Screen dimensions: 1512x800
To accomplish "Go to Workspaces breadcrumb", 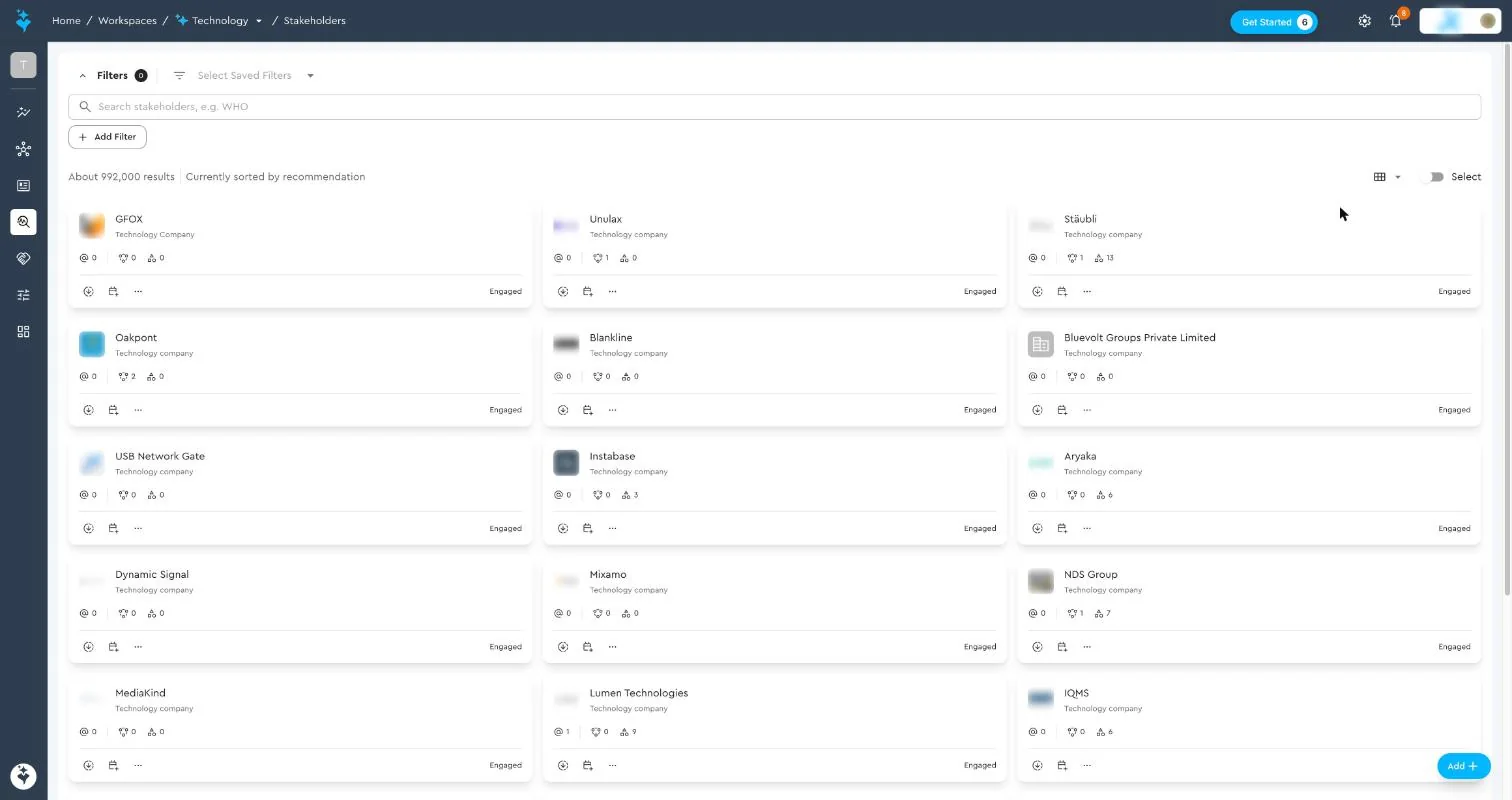I will (x=127, y=21).
